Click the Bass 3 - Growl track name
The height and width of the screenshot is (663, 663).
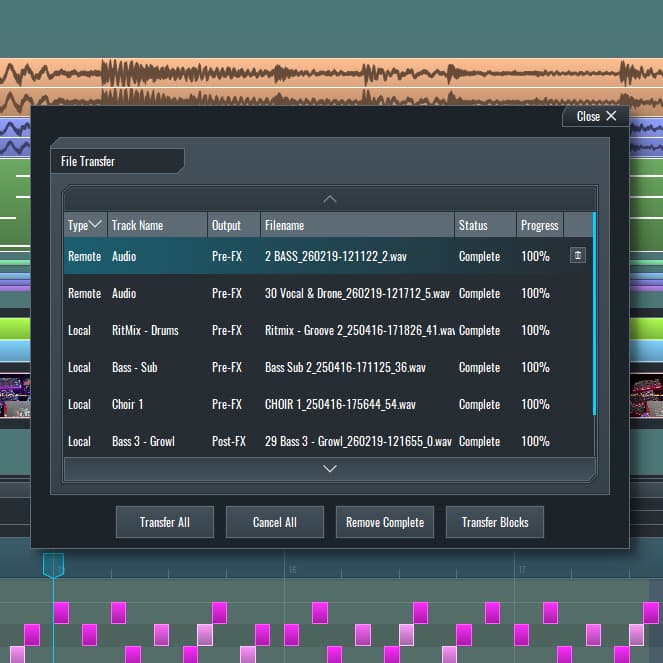click(143, 441)
